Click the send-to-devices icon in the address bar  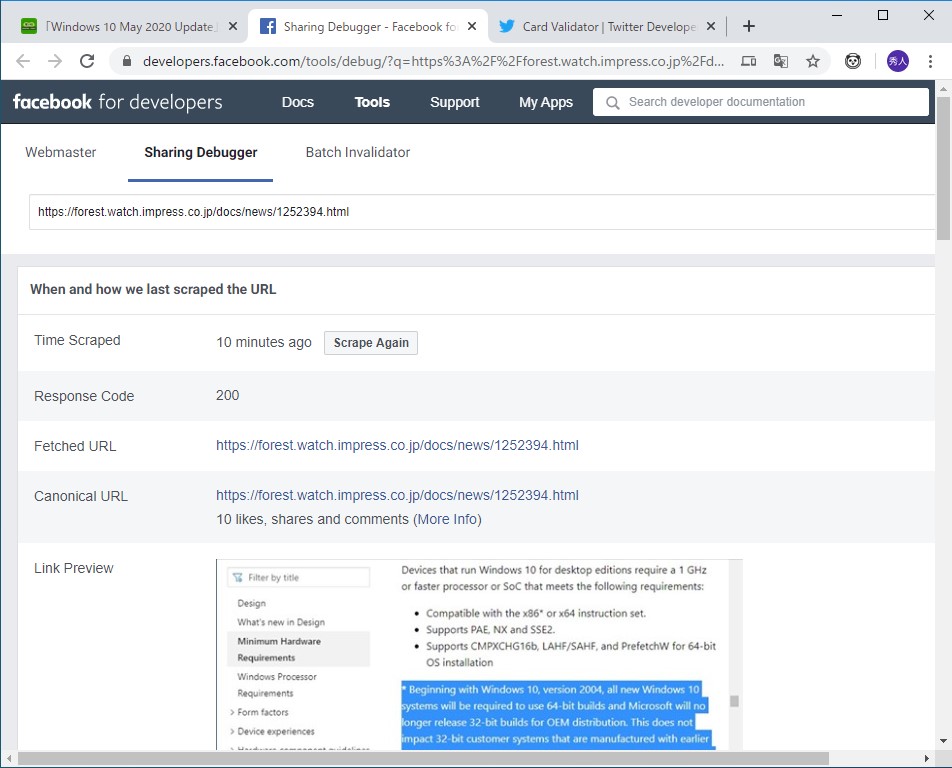(x=749, y=60)
